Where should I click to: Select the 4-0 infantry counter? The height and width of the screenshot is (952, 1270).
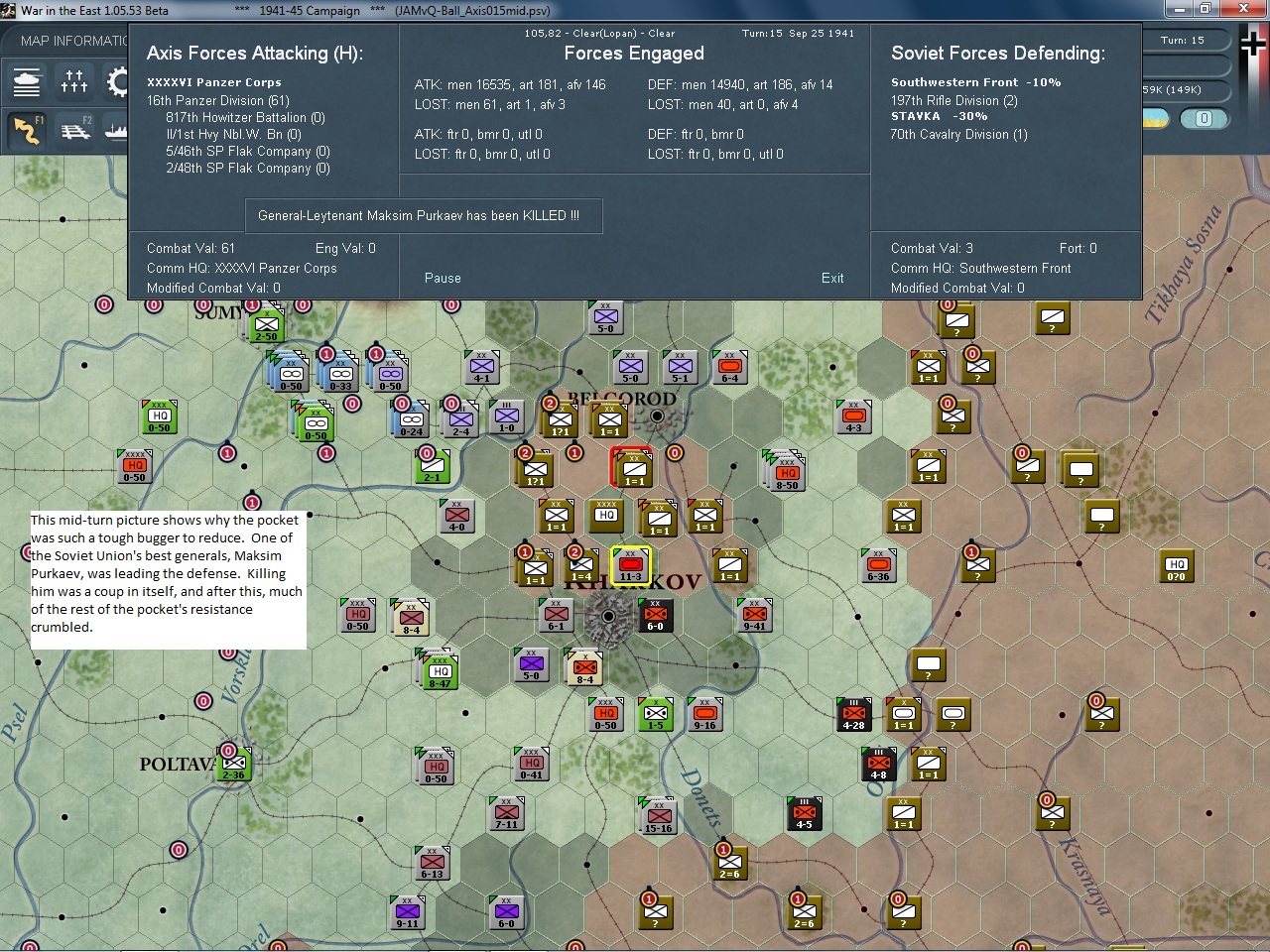click(x=457, y=516)
